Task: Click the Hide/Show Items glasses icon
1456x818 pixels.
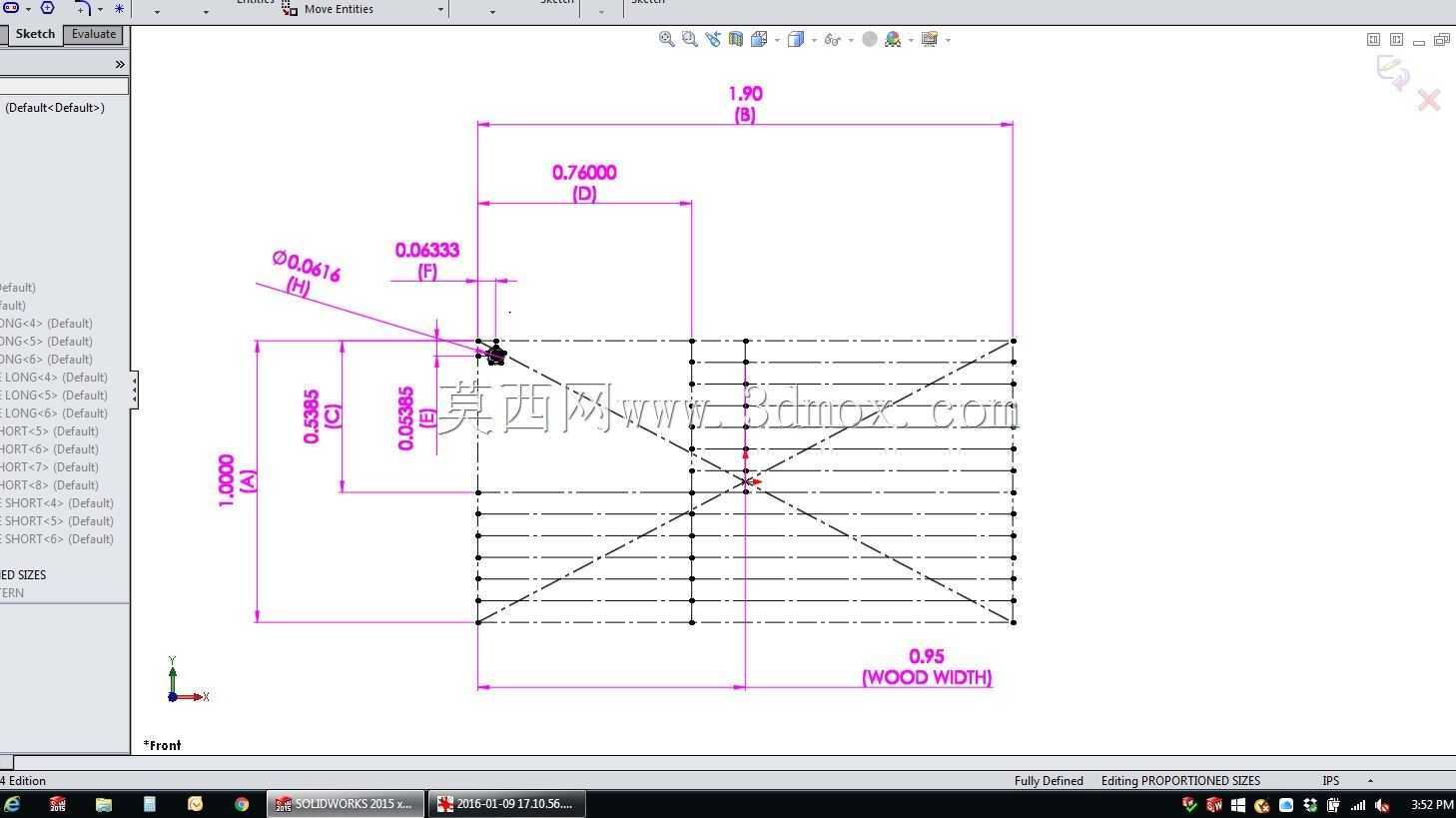Action: tap(832, 39)
